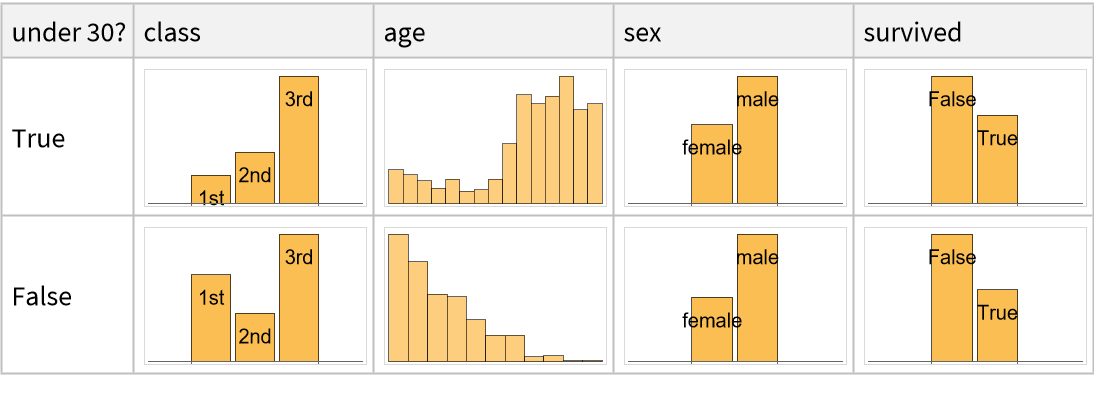Click the 3rd class bar in True row
This screenshot has height=408, width=1094.
299,140
